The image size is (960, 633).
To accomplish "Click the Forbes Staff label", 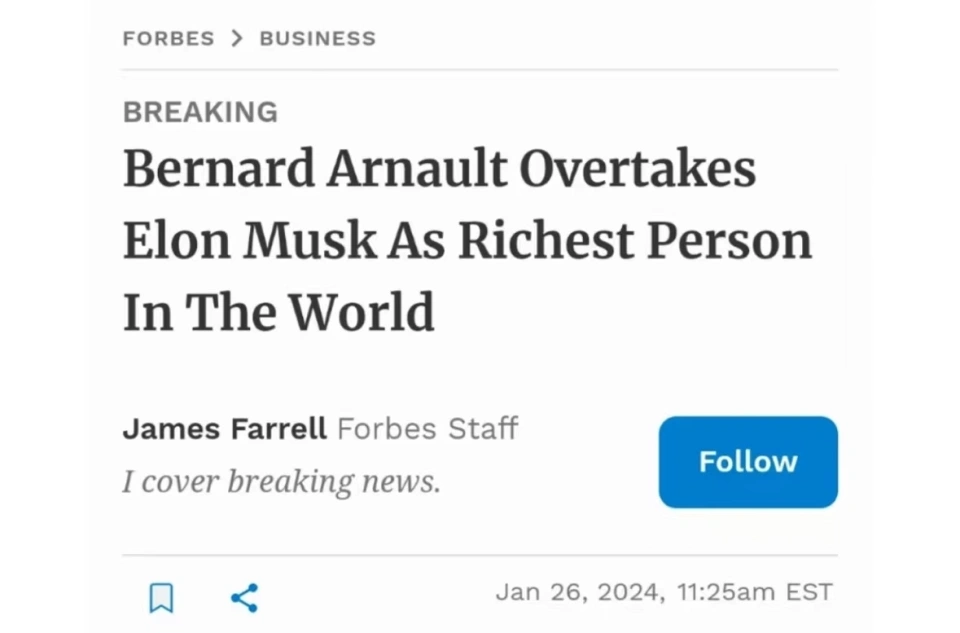I will pyautogui.click(x=427, y=429).
